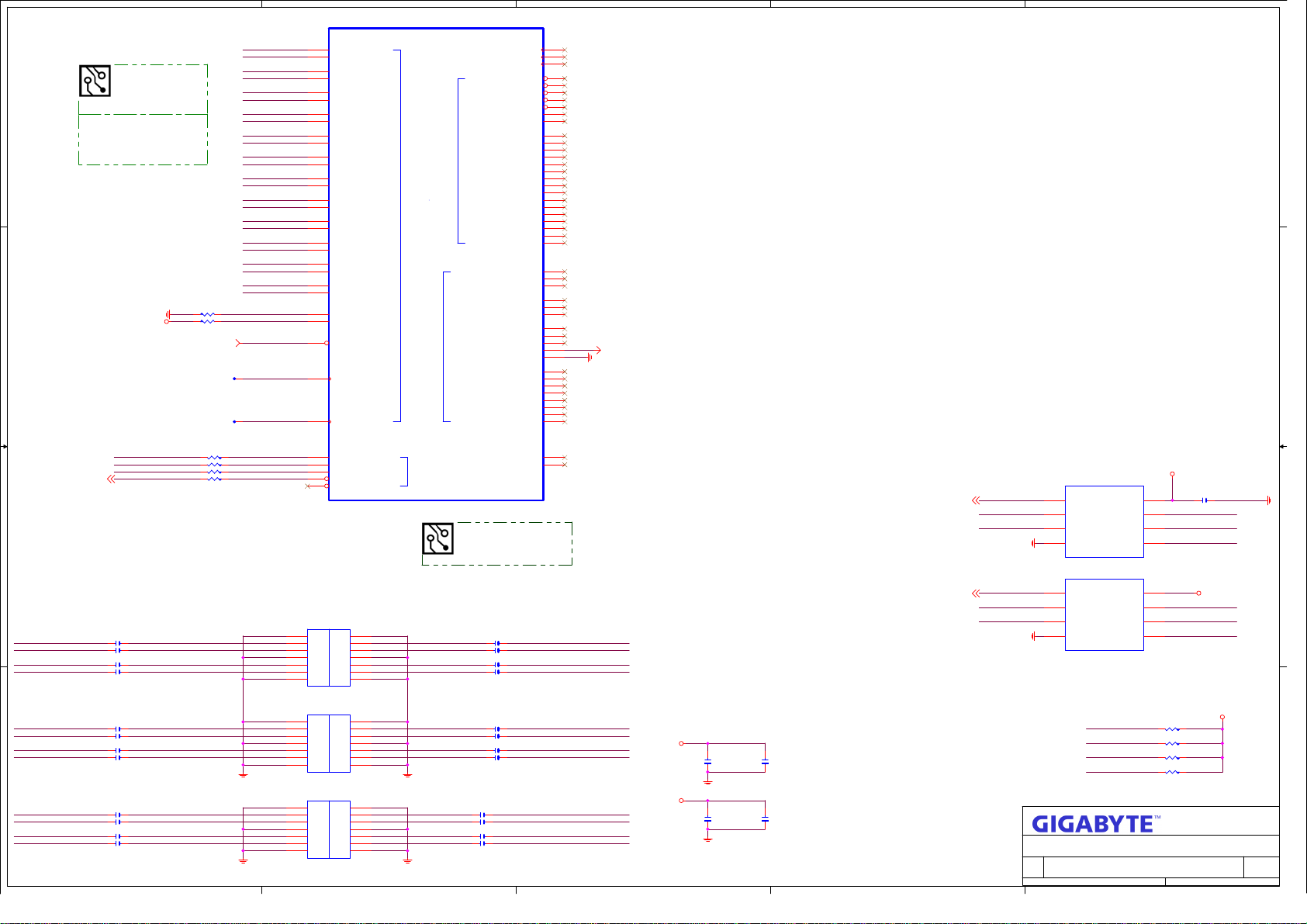
Task: Click the PCB trace icon below the large chip
Action: (x=437, y=538)
